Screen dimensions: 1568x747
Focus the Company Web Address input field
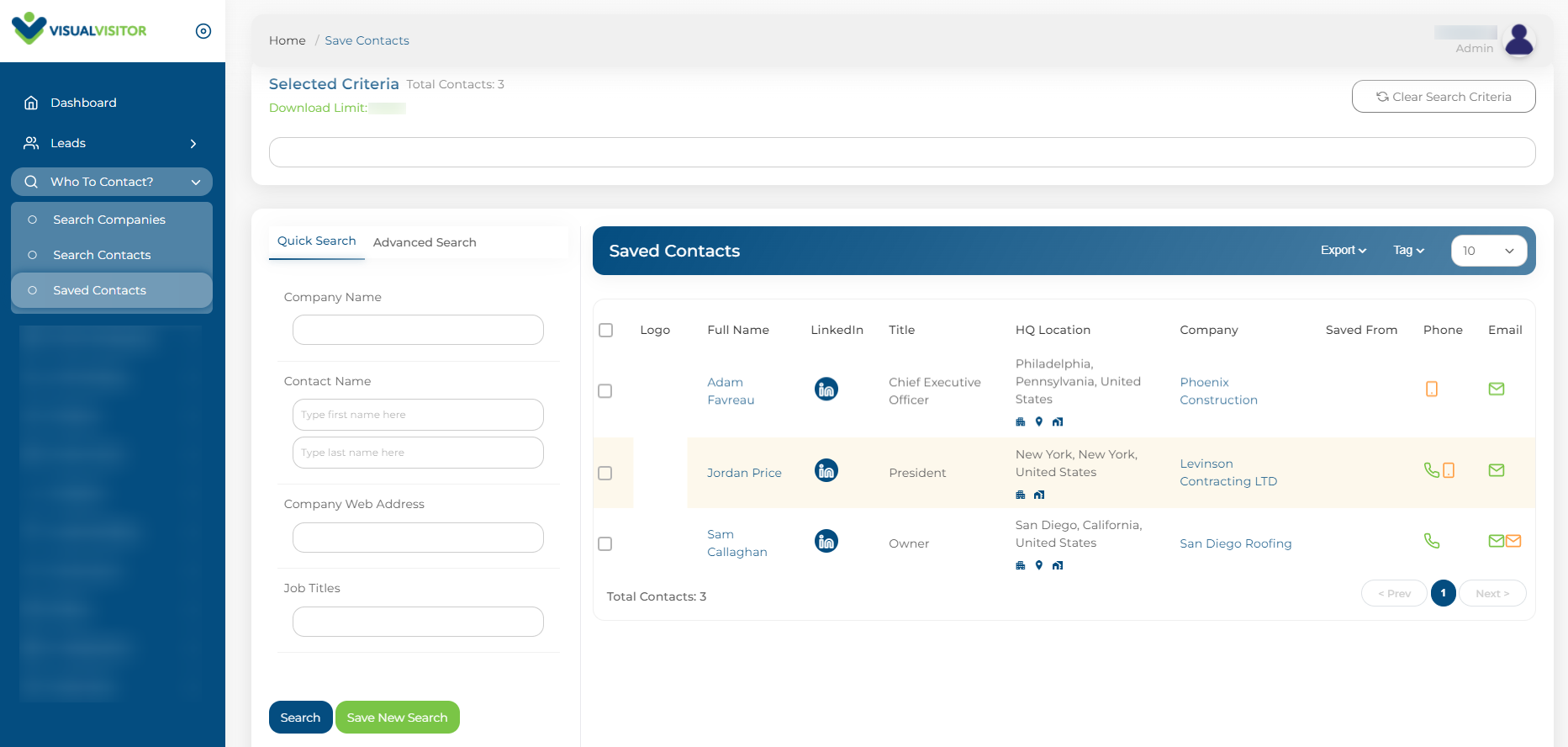click(418, 538)
